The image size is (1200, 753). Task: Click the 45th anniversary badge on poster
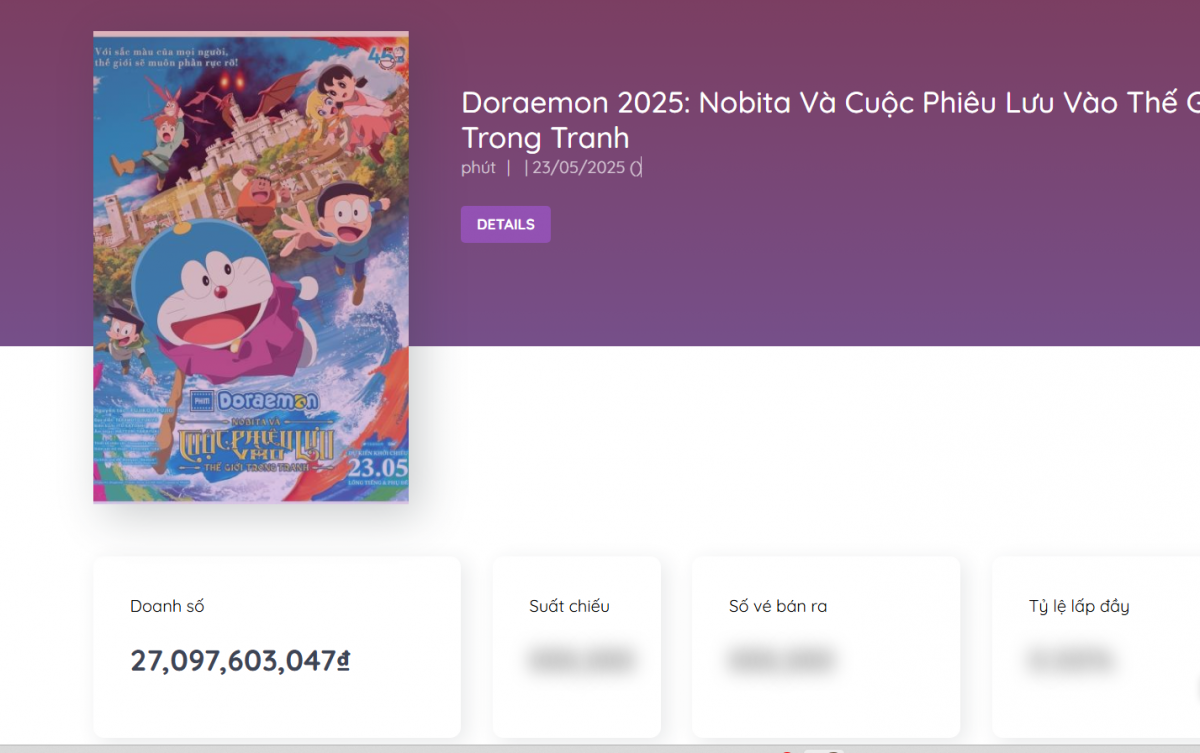point(387,56)
